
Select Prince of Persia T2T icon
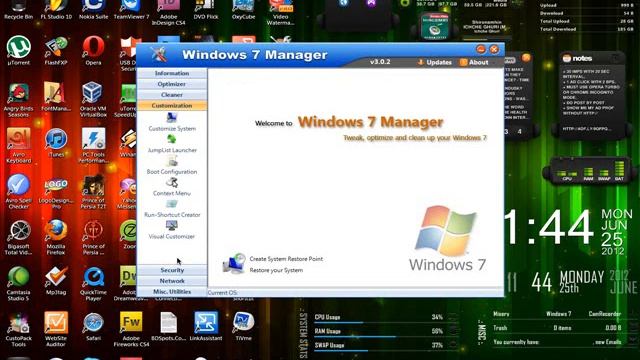pyautogui.click(x=93, y=191)
